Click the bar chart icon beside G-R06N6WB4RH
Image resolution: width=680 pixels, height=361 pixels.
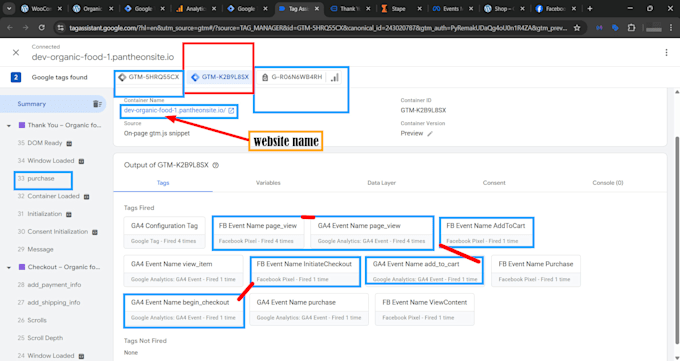[x=334, y=78]
